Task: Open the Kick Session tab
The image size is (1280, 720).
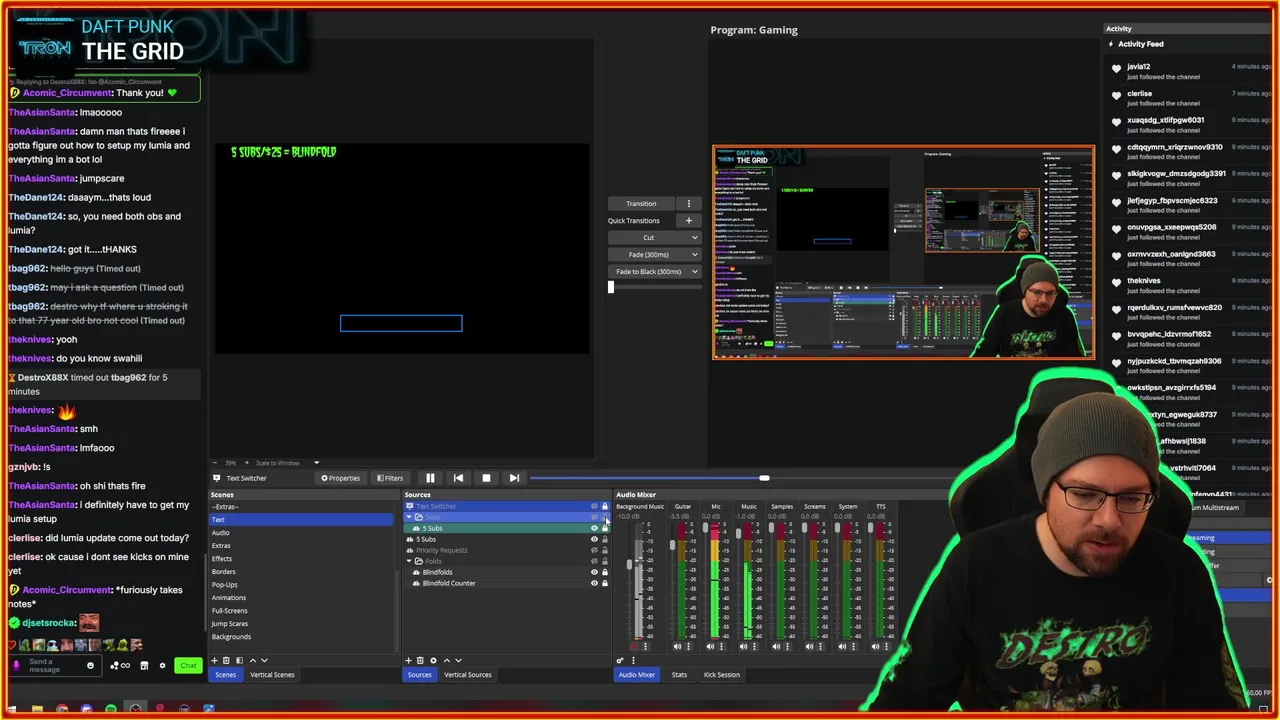Action: point(721,675)
